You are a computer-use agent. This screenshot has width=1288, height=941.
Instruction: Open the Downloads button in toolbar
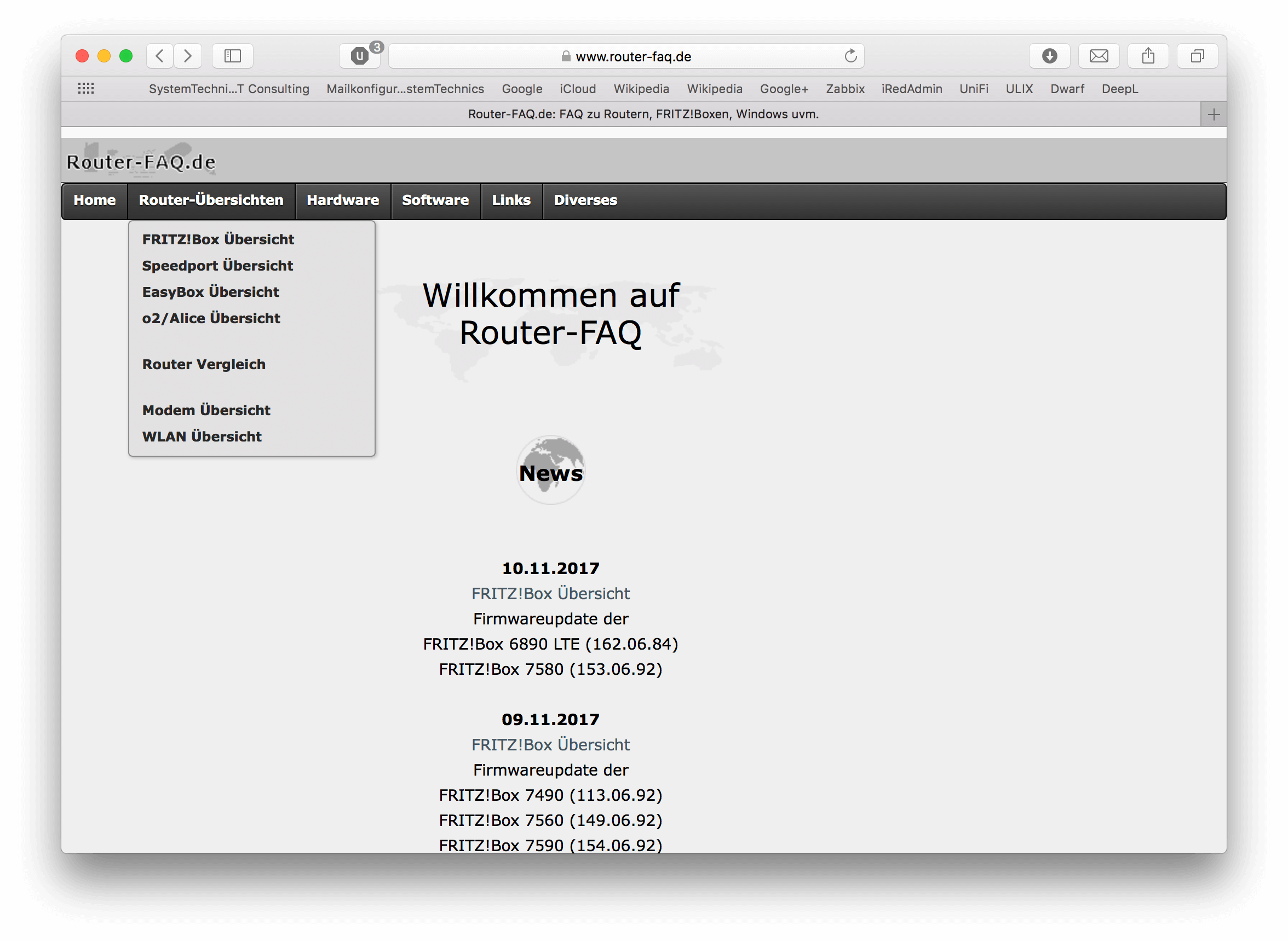point(1049,56)
